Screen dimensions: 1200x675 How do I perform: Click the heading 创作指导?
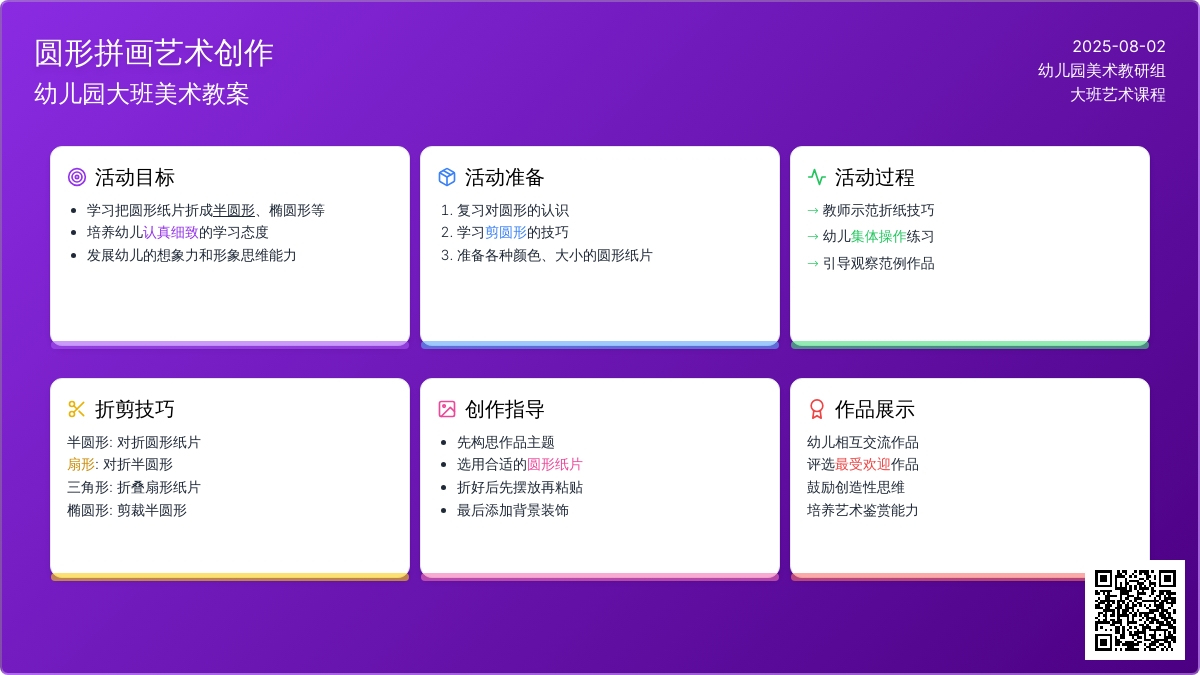(505, 409)
